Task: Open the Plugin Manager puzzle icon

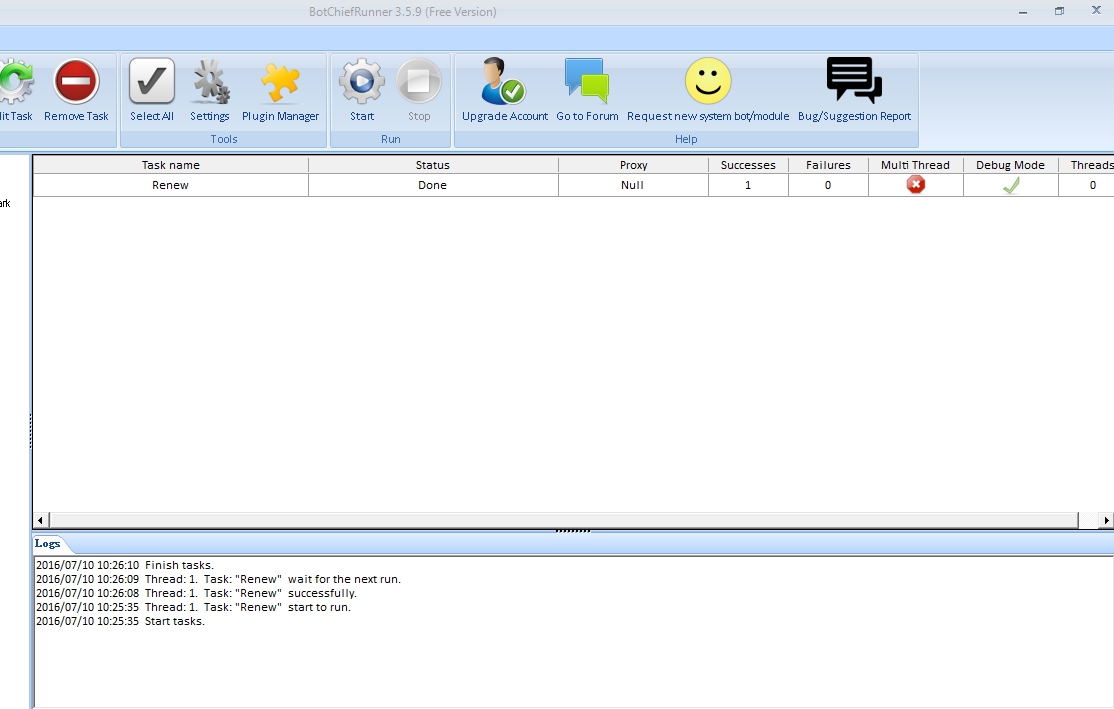Action: tap(280, 83)
